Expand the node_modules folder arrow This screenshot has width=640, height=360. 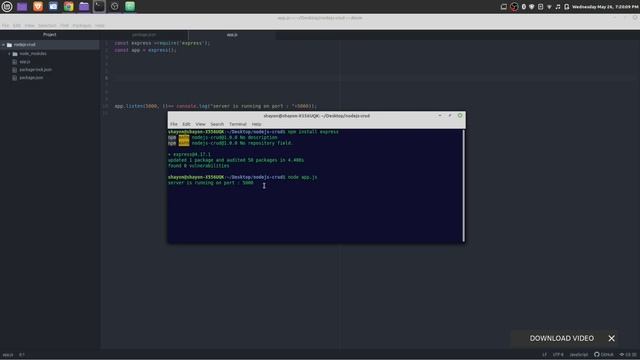(9, 53)
